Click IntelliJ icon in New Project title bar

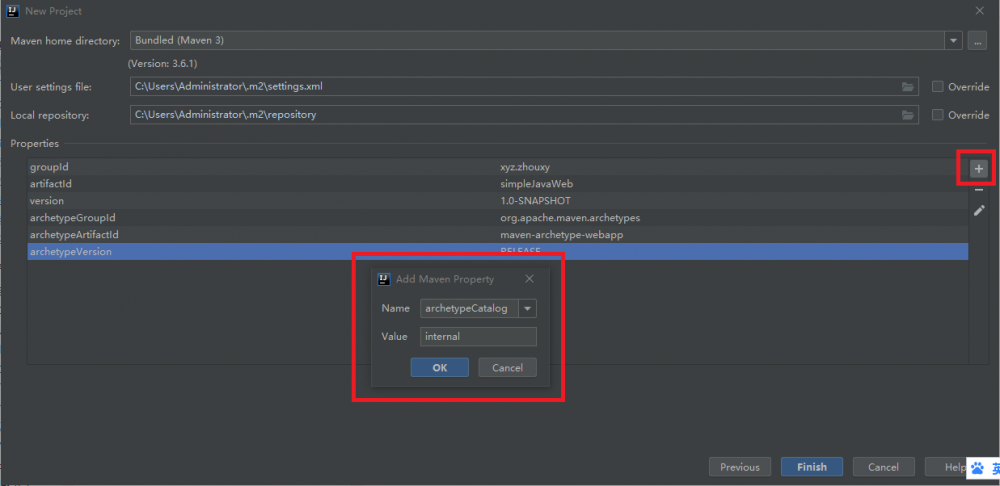pyautogui.click(x=11, y=11)
